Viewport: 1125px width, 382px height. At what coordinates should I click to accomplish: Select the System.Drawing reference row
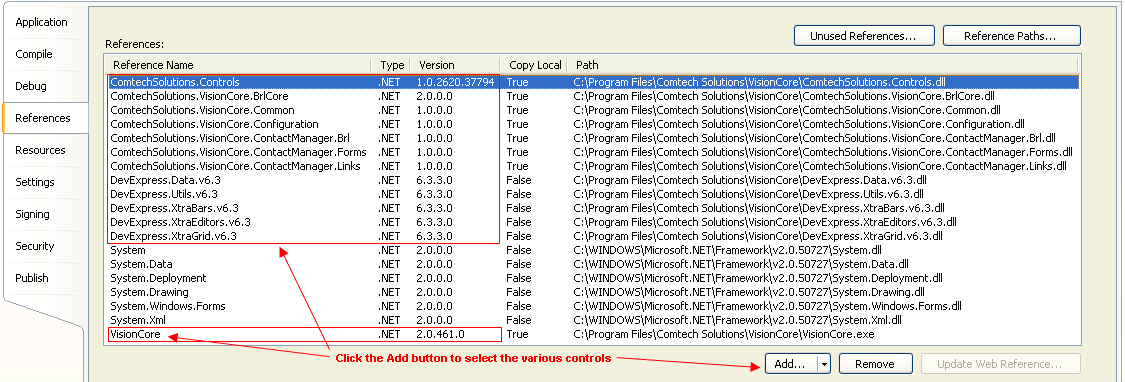593,292
